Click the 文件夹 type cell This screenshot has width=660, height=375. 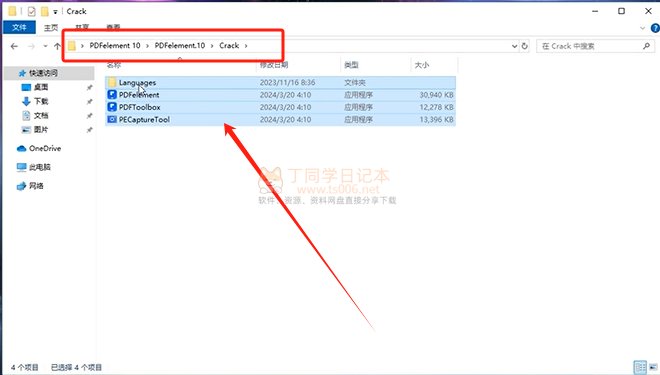(x=355, y=82)
